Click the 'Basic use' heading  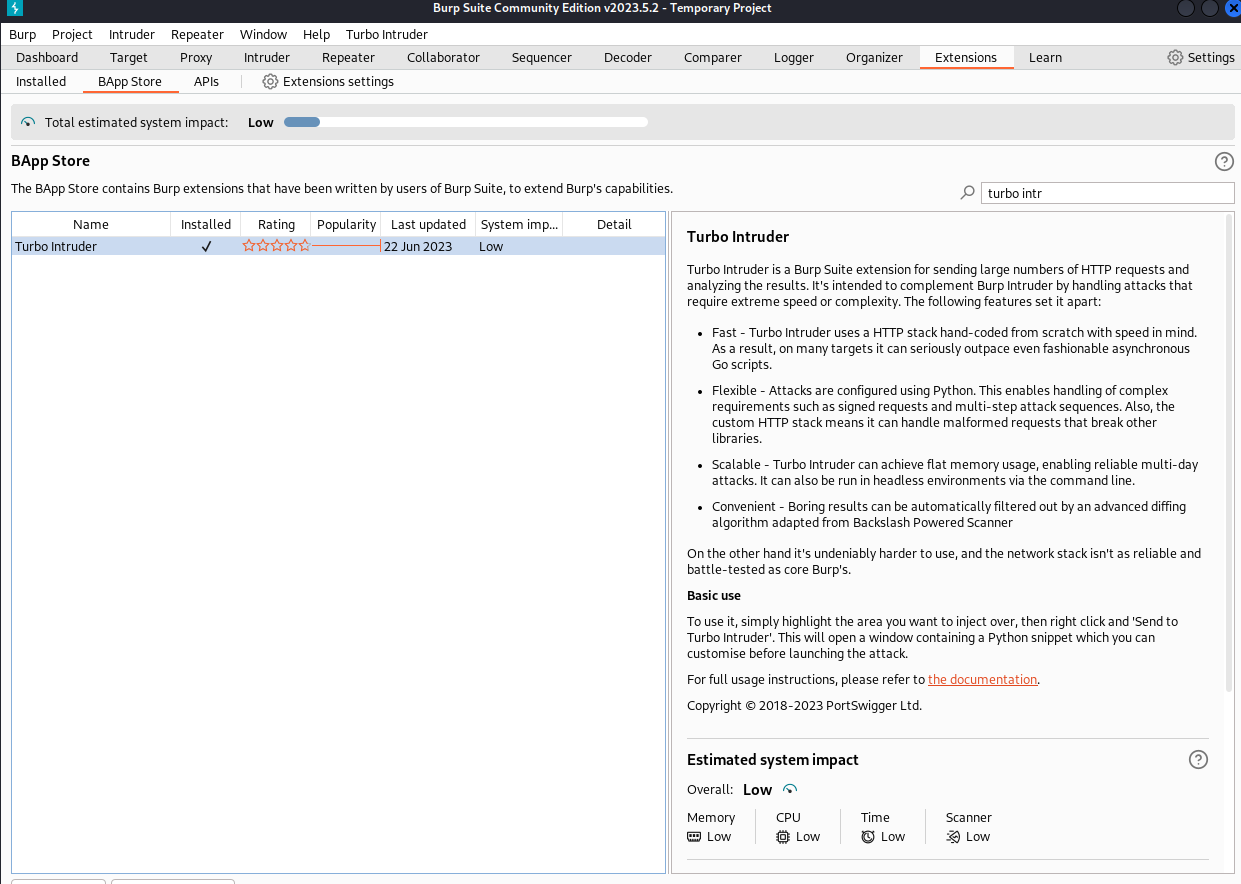(714, 595)
